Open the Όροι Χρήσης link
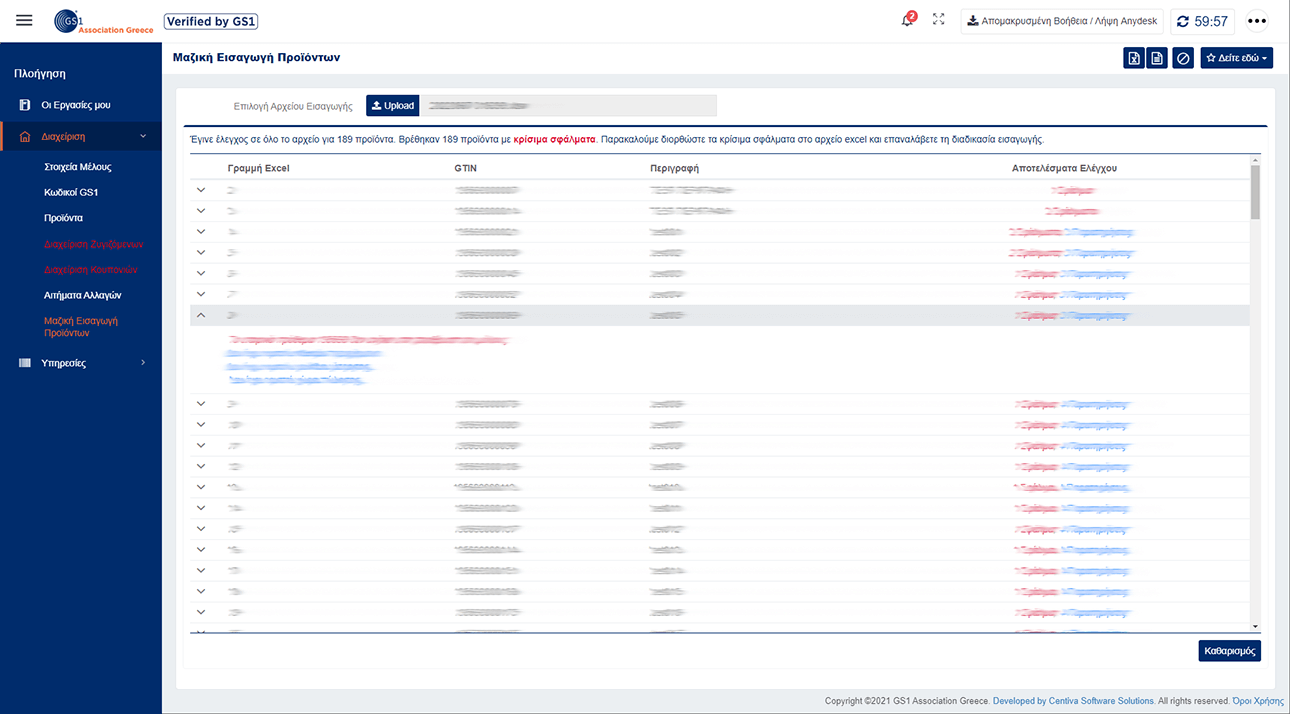 (1257, 701)
